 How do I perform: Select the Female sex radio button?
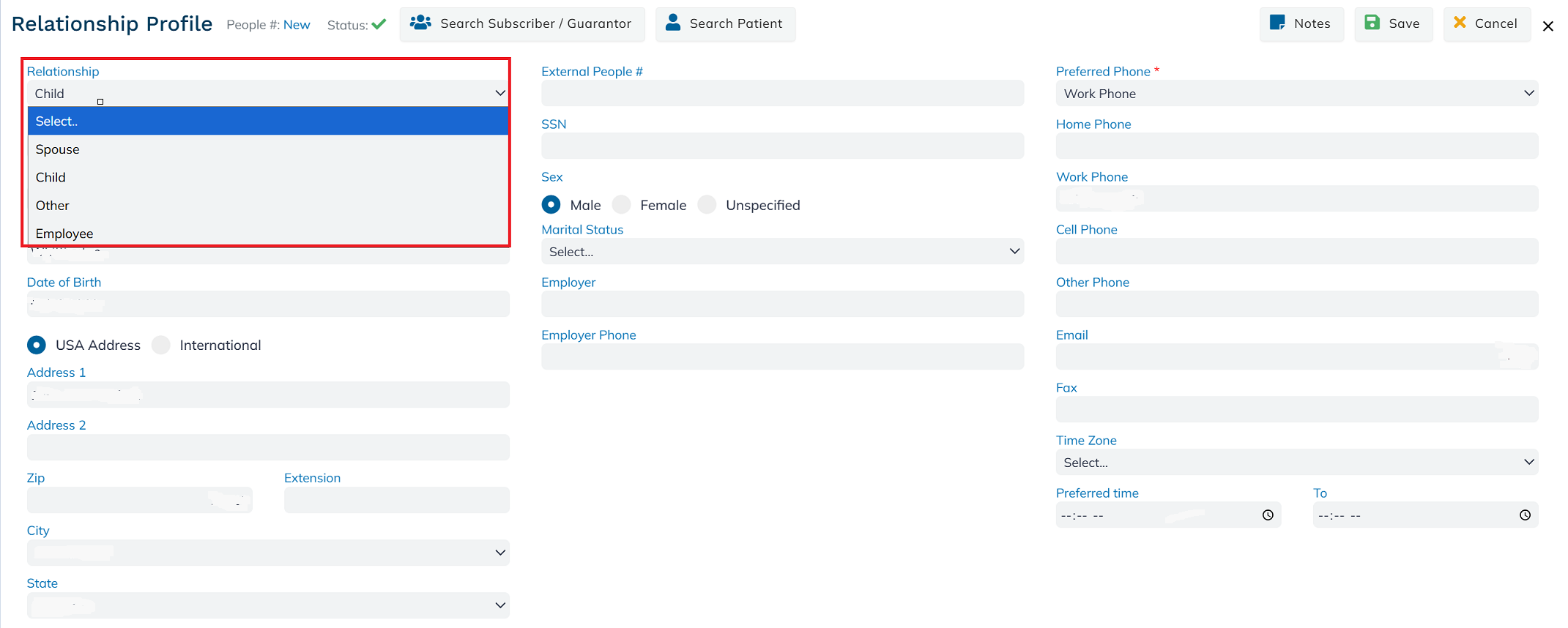point(622,205)
